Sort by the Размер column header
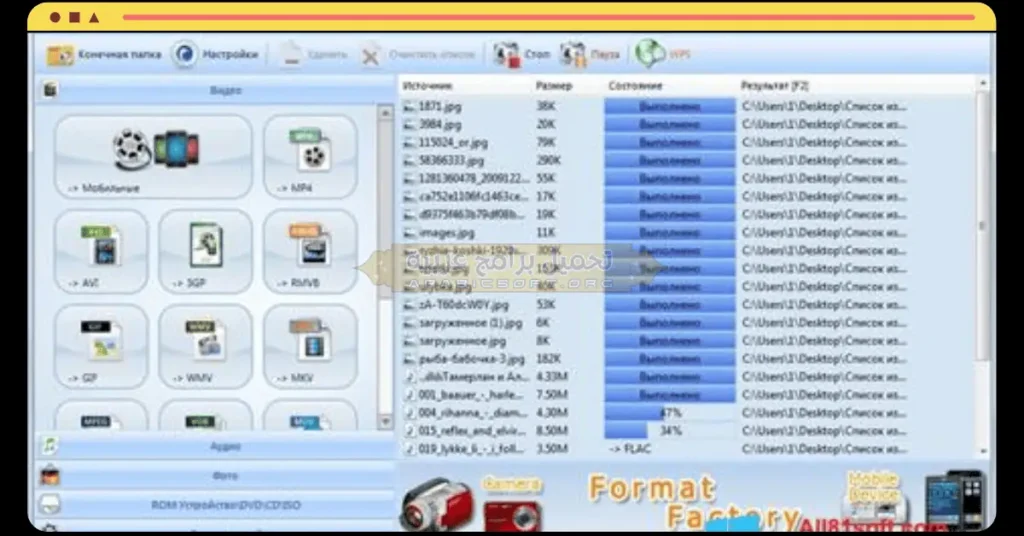Image resolution: width=1024 pixels, height=536 pixels. coord(554,86)
